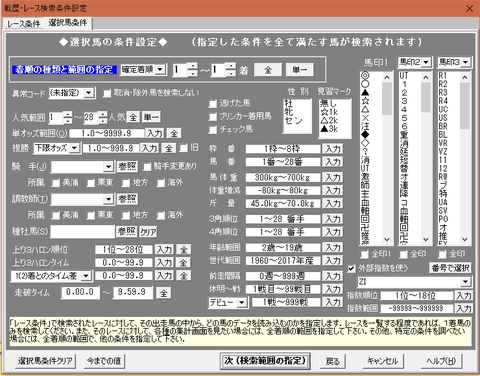Select the ◆ mark in 馬印1 list
The height and width of the screenshot is (376, 480).
(365, 134)
